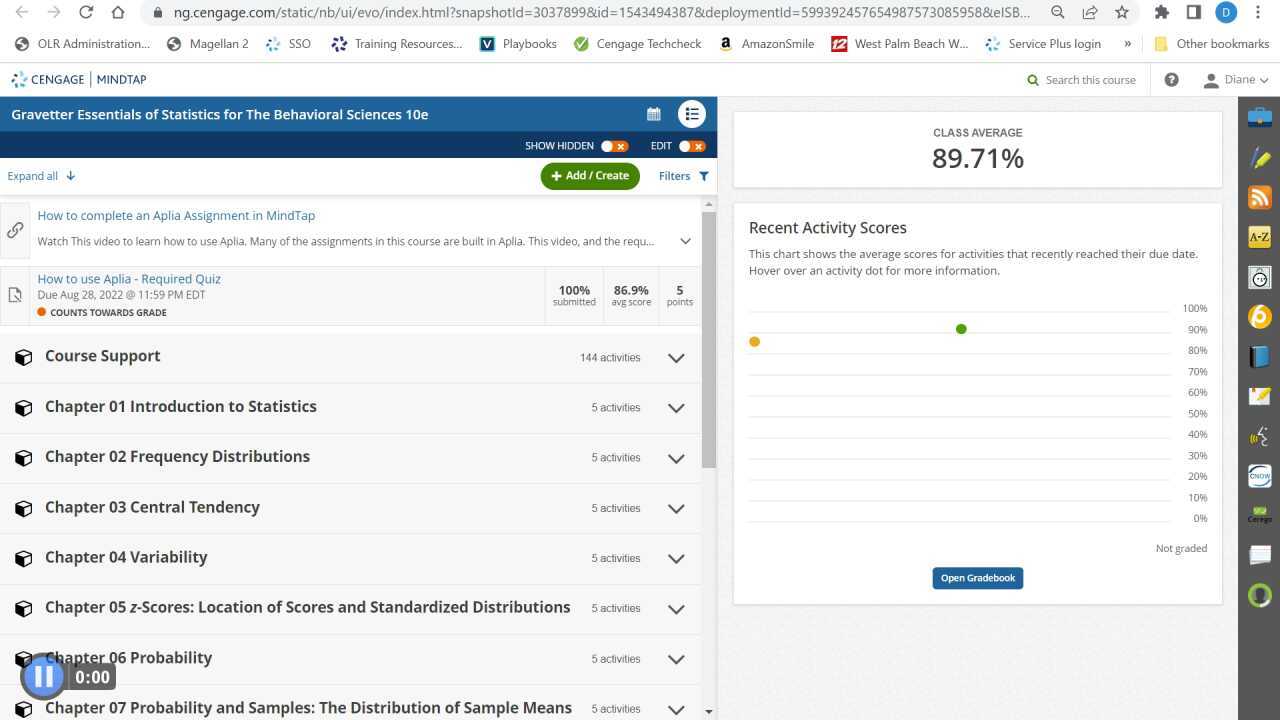Viewport: 1280px width, 720px height.
Task: Open the How to use Aplia Required Quiz
Action: pos(129,278)
